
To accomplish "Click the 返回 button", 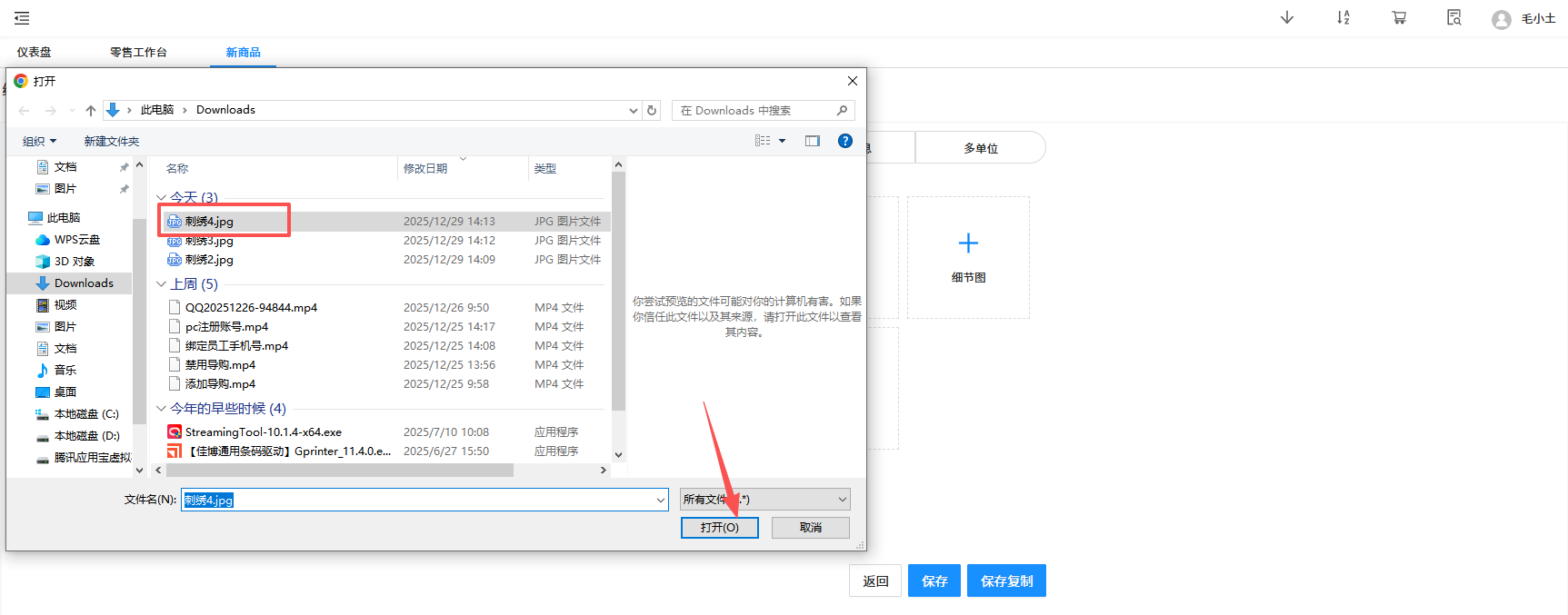I will 876,581.
